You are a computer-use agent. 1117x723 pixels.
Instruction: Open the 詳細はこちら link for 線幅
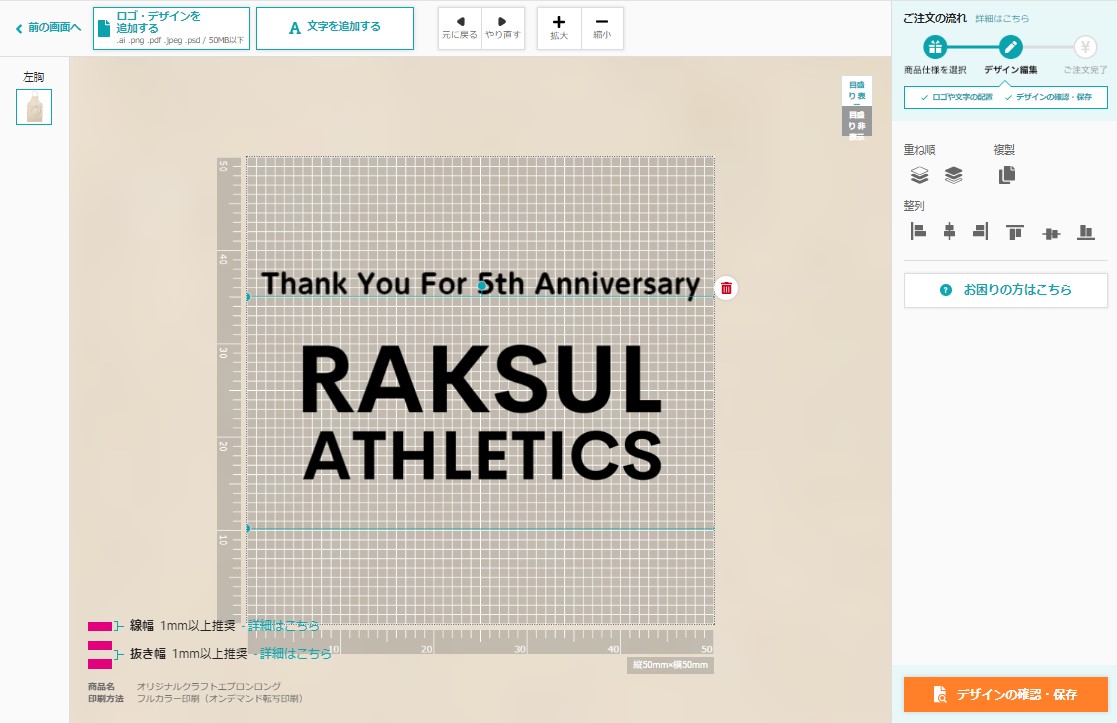(284, 625)
